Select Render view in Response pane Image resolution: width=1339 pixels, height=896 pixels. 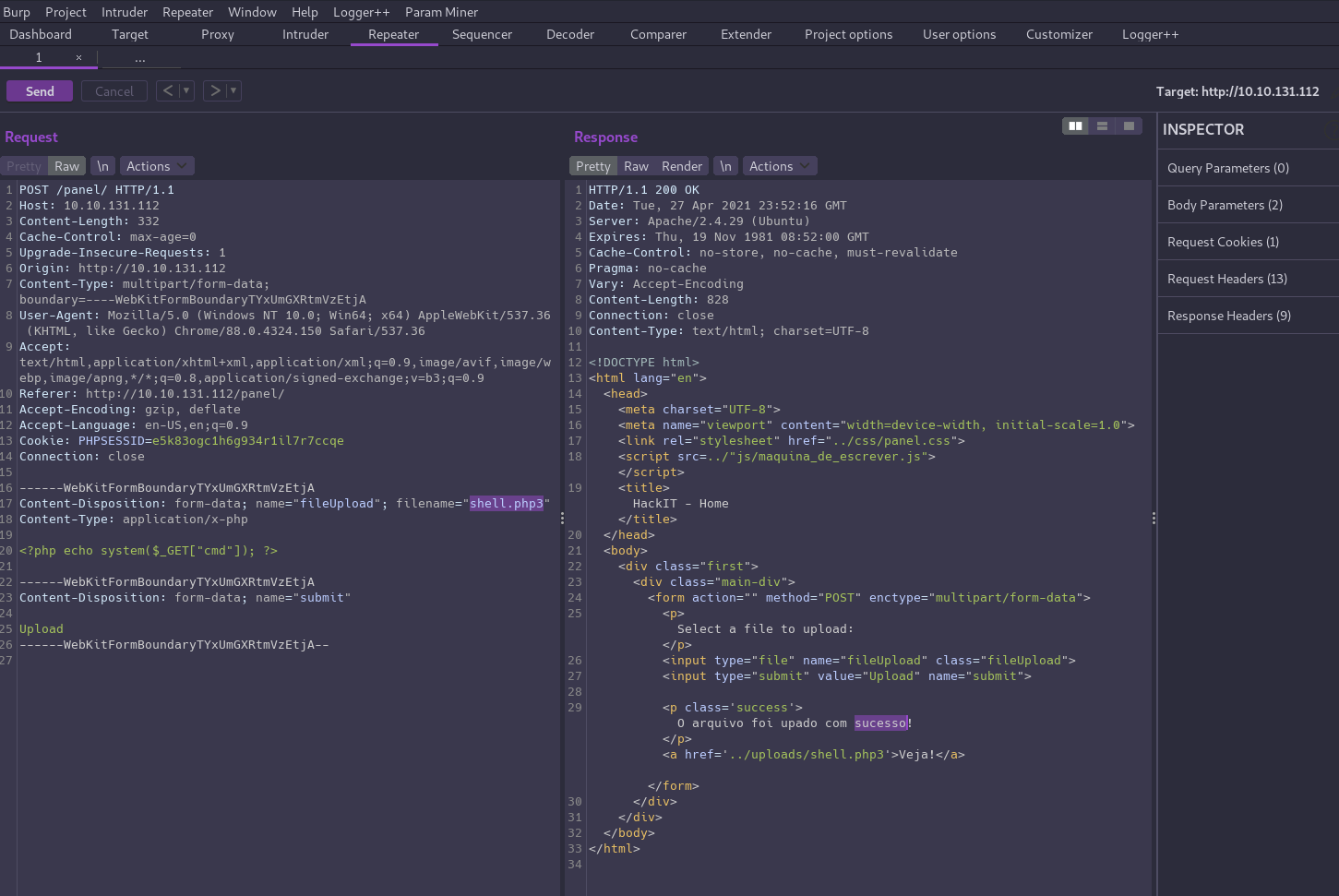click(682, 166)
